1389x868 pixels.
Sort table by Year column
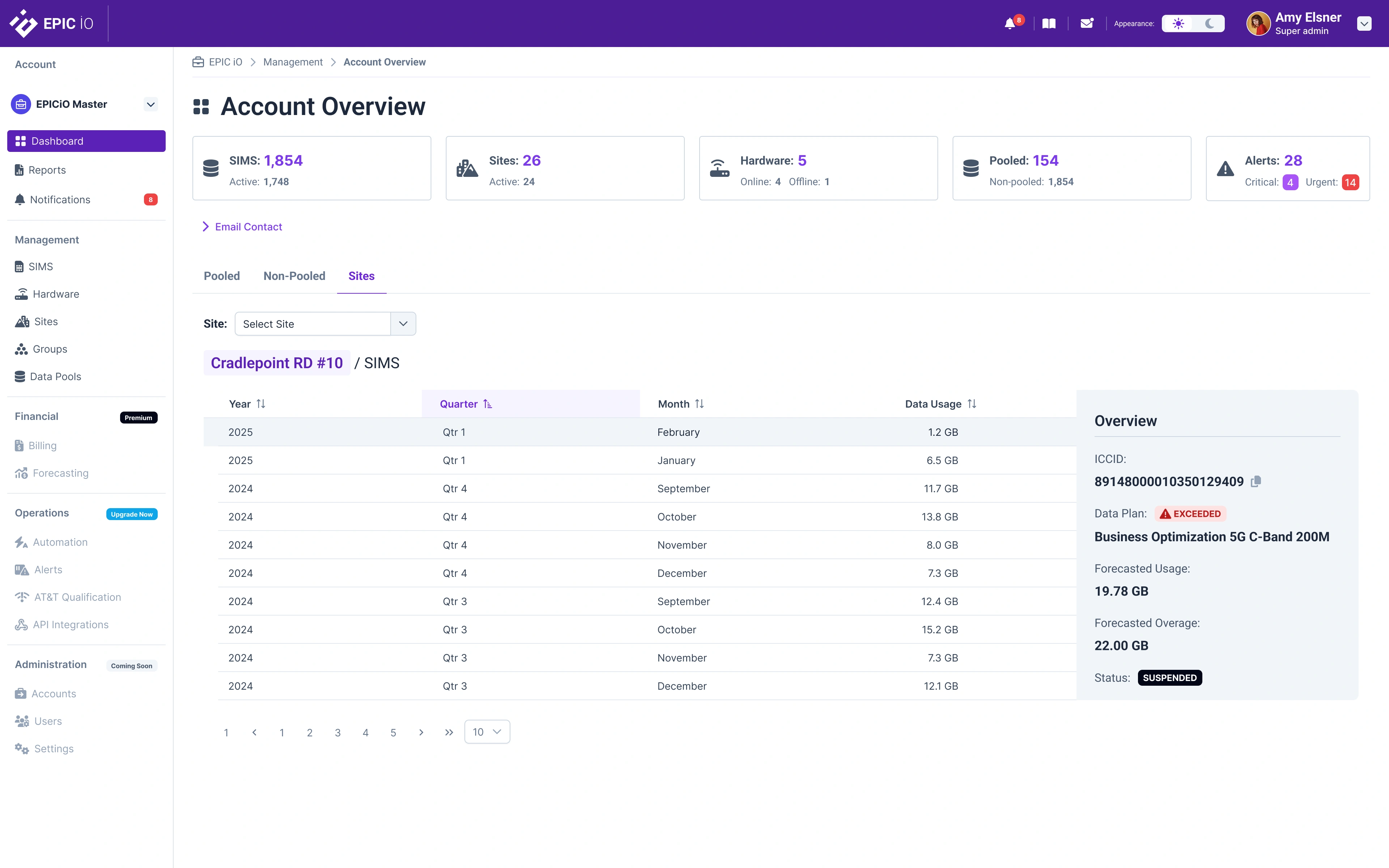pos(247,404)
